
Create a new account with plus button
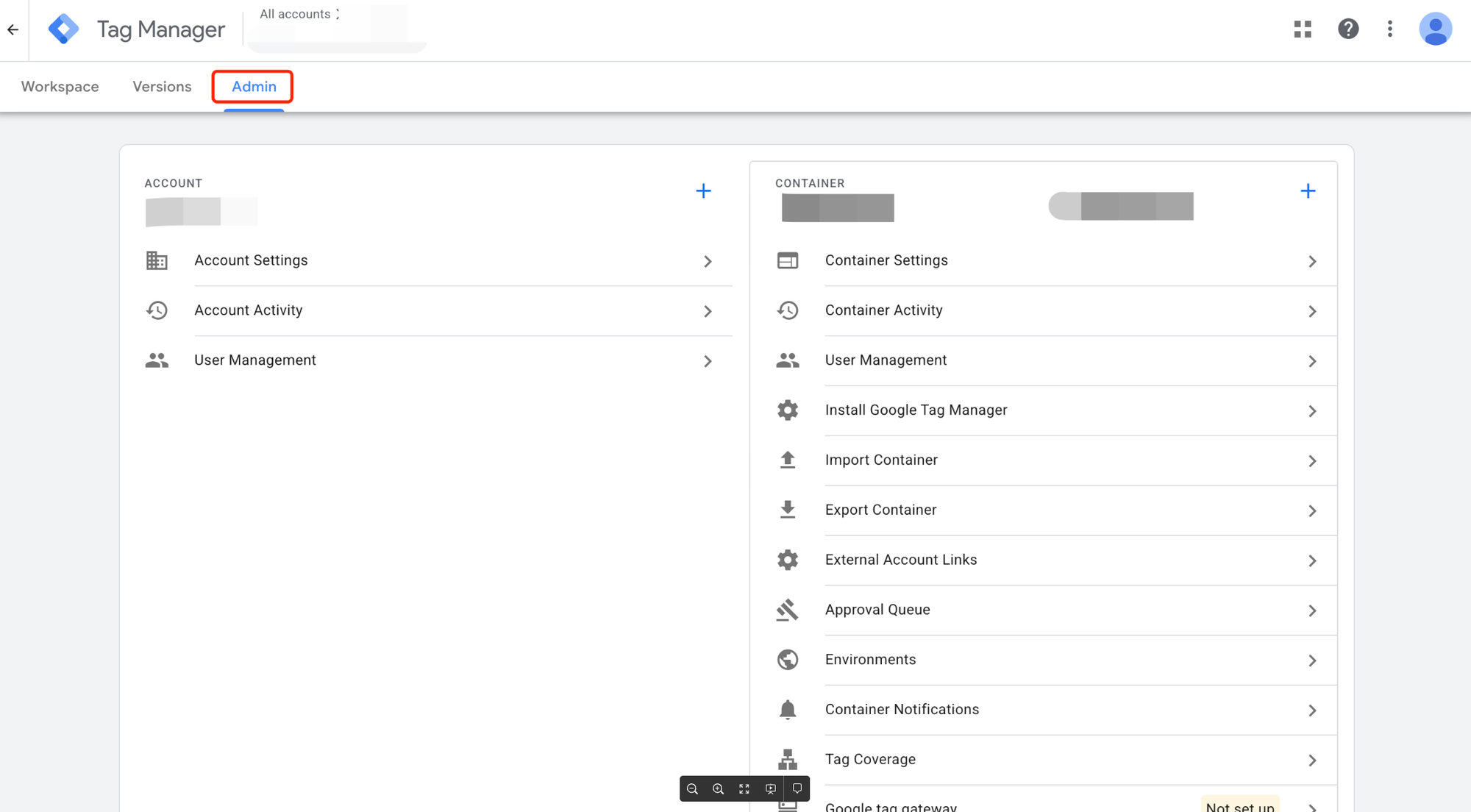coord(703,191)
